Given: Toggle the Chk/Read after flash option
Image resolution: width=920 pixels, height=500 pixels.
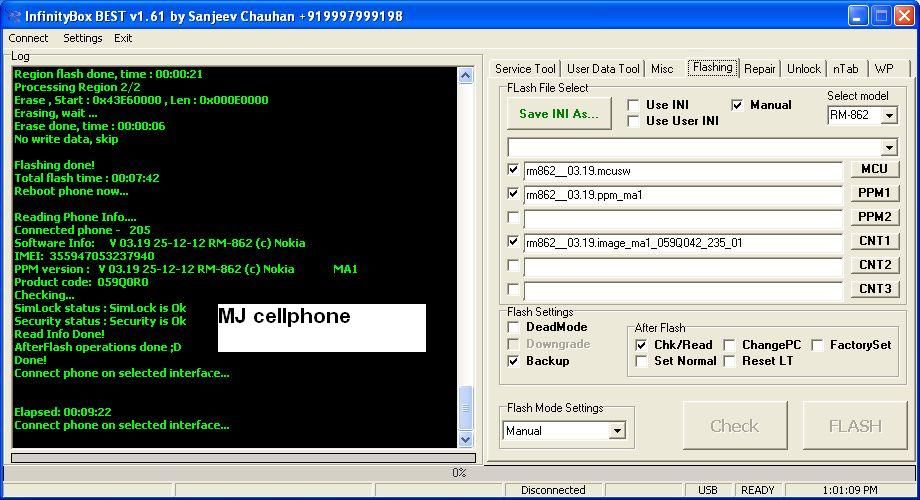Looking at the screenshot, I should click(641, 345).
